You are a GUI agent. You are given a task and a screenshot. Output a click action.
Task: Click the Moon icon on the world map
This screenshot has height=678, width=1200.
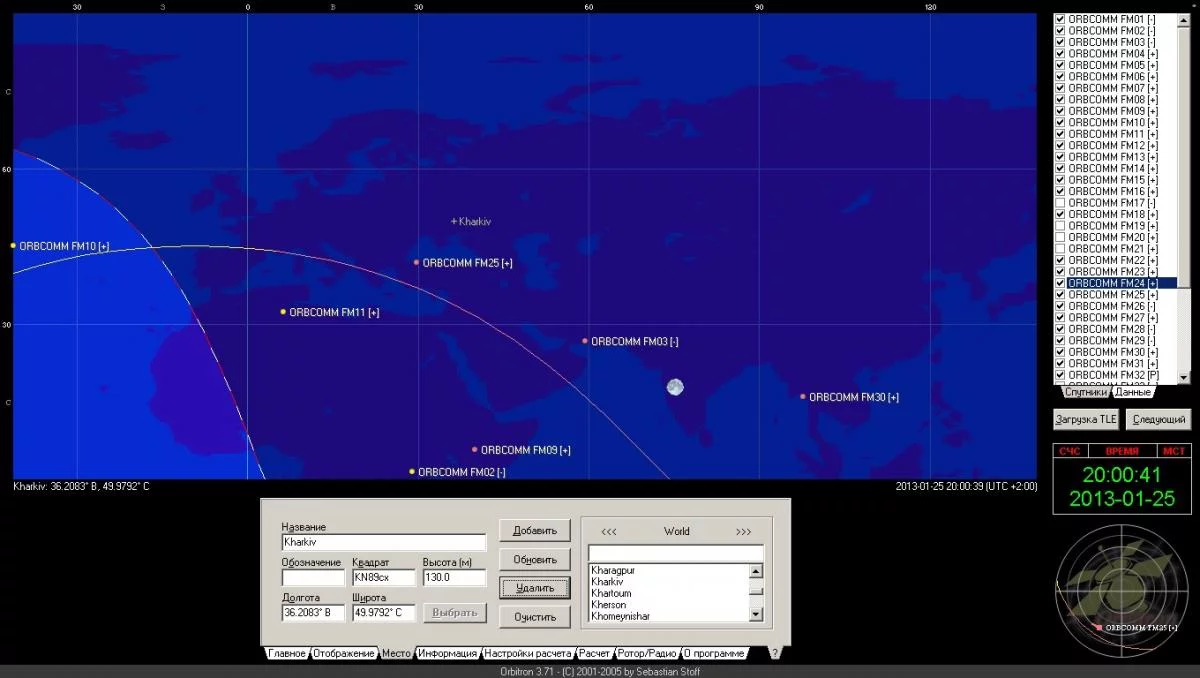[x=676, y=387]
